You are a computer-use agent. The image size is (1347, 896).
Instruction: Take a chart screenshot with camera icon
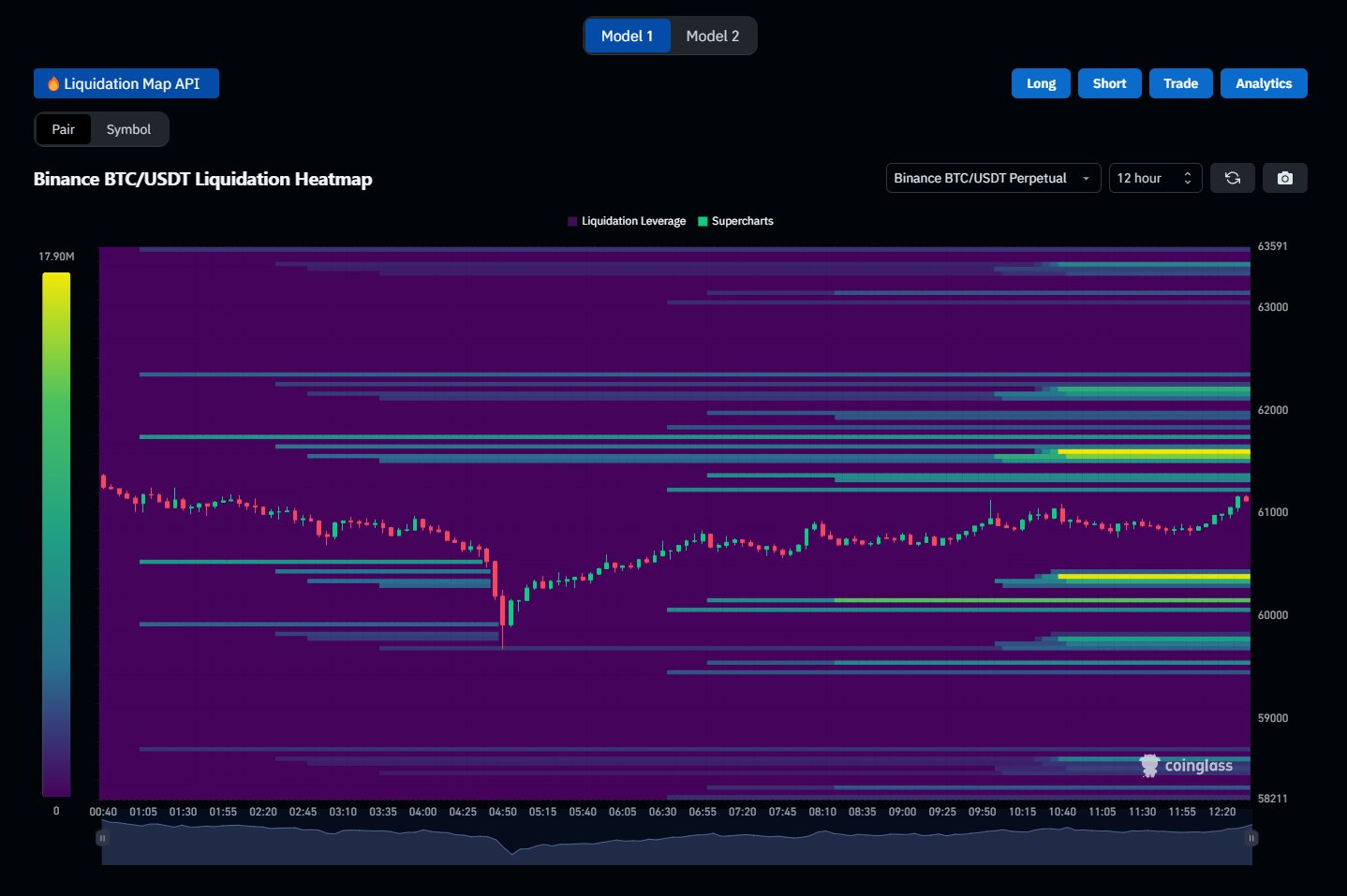coord(1284,178)
